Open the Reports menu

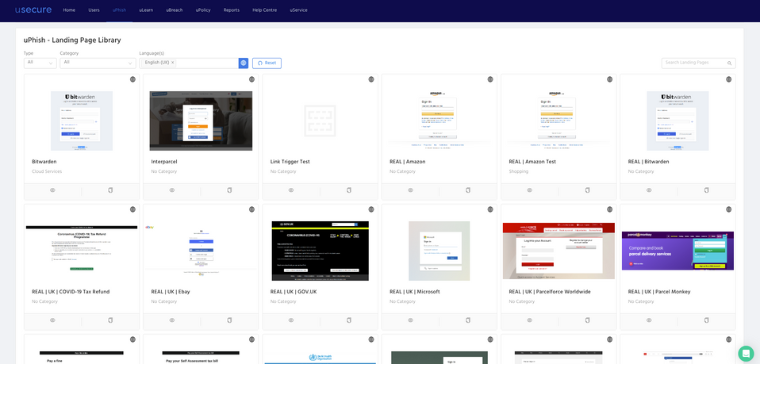pyautogui.click(x=232, y=10)
